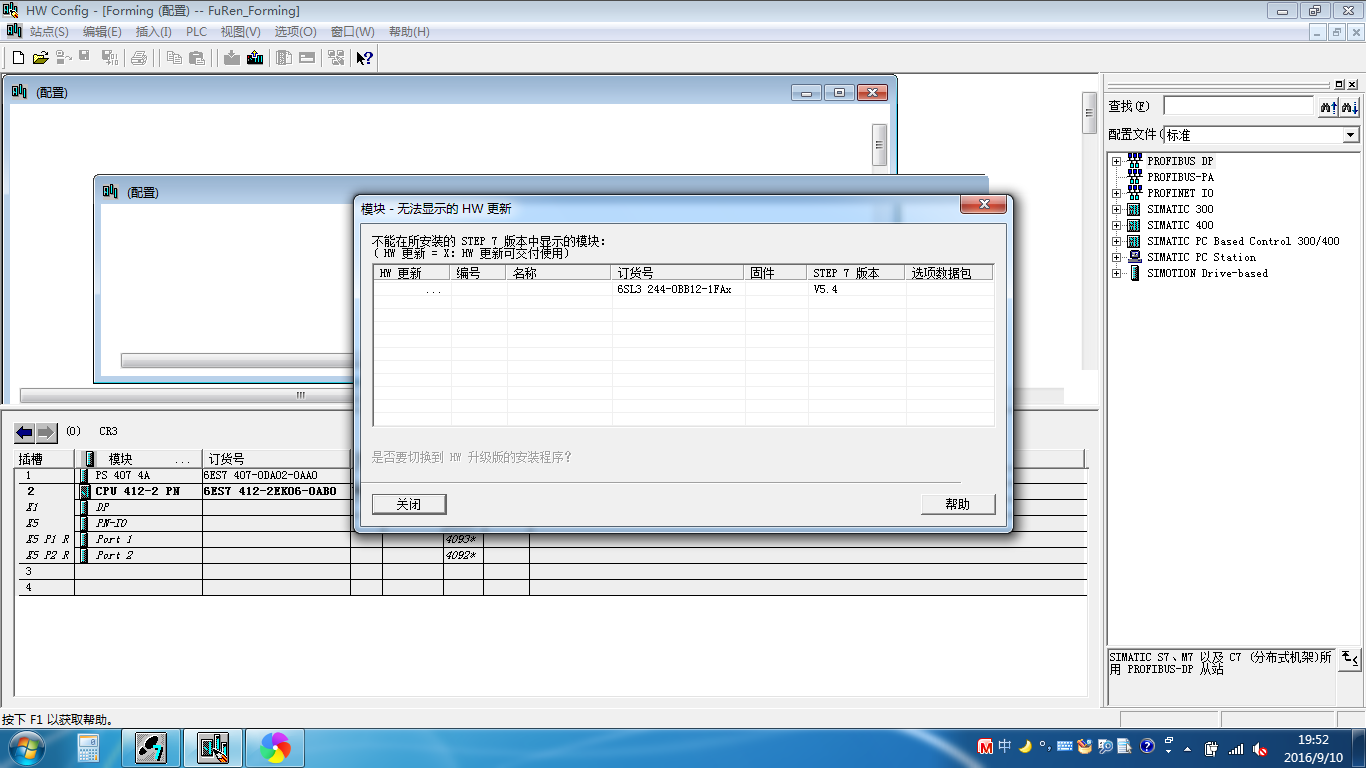The height and width of the screenshot is (768, 1366).
Task: Click the 关闭 button in the dialog
Action: 409,504
